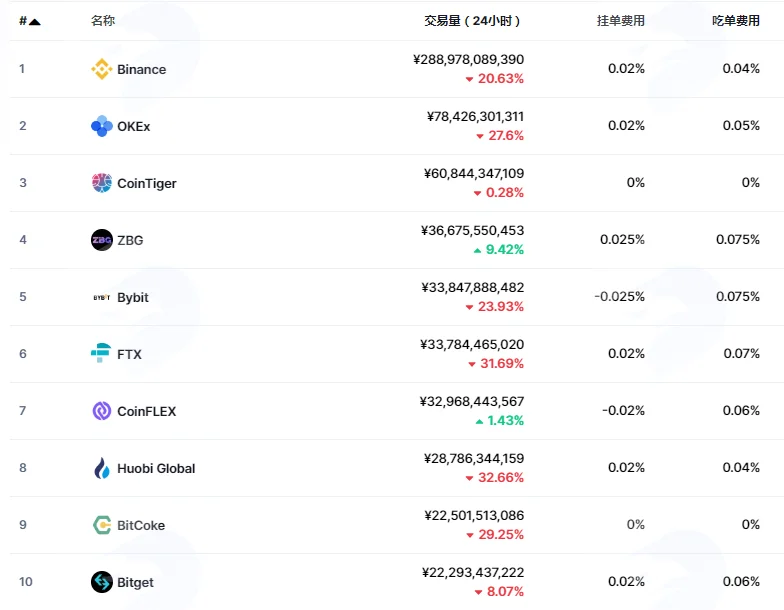The image size is (784, 610).
Task: Open the Binance exchange link
Action: click(x=142, y=70)
